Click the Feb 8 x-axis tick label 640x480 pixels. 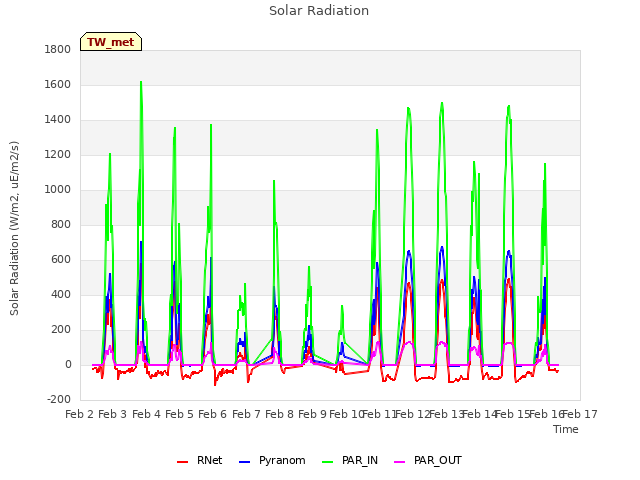280,414
